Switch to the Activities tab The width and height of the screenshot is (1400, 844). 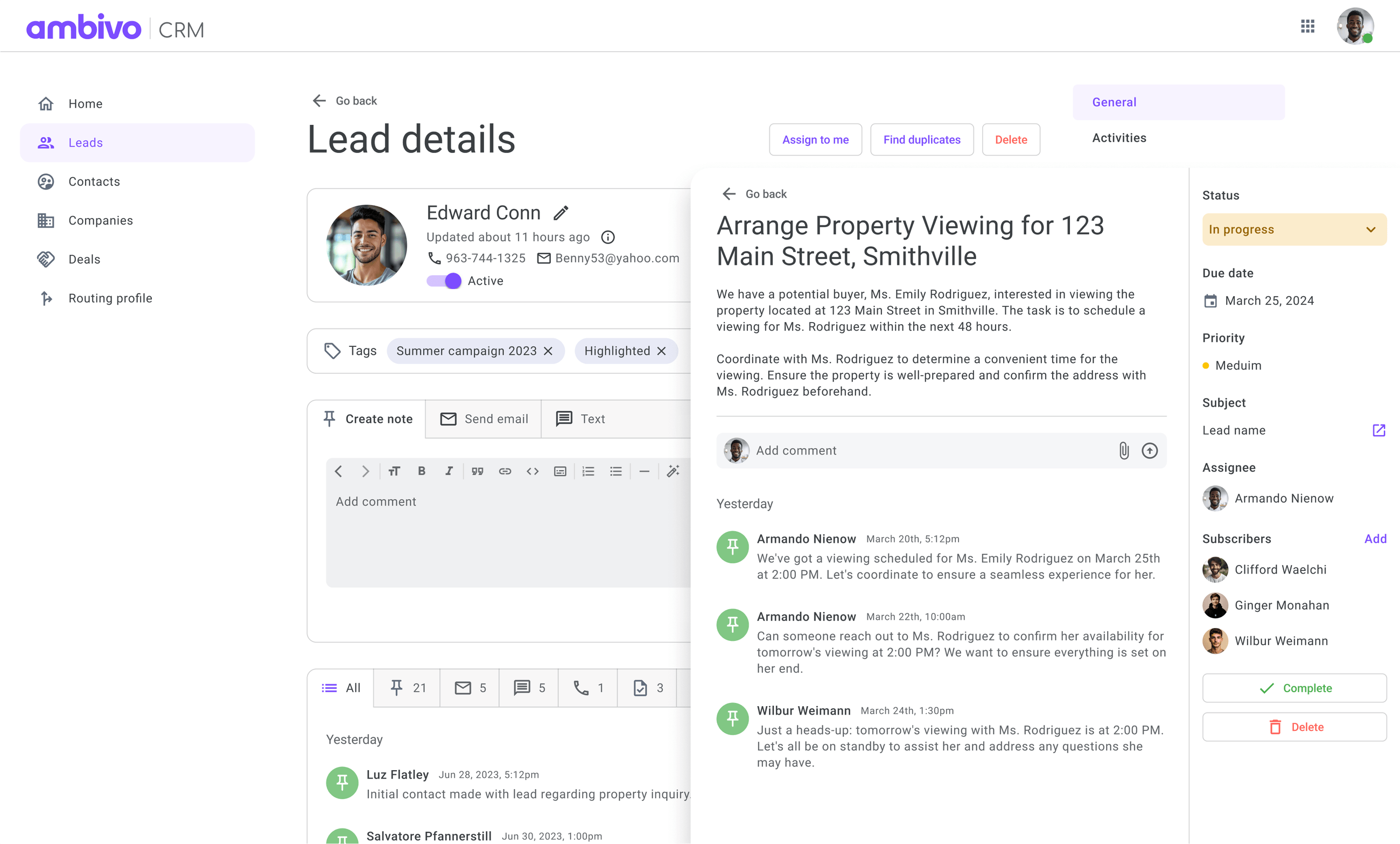pos(1118,137)
